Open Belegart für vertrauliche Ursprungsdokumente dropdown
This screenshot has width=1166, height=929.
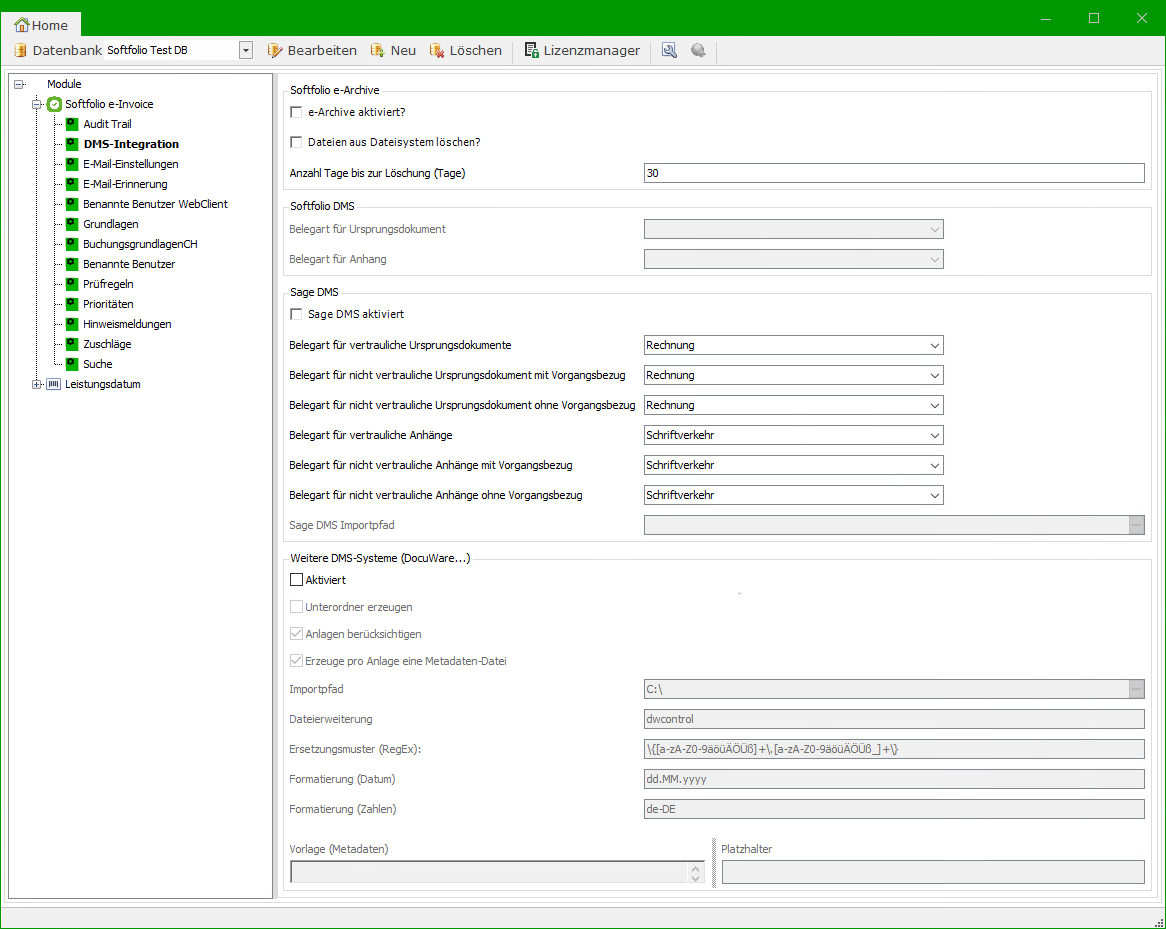[934, 345]
